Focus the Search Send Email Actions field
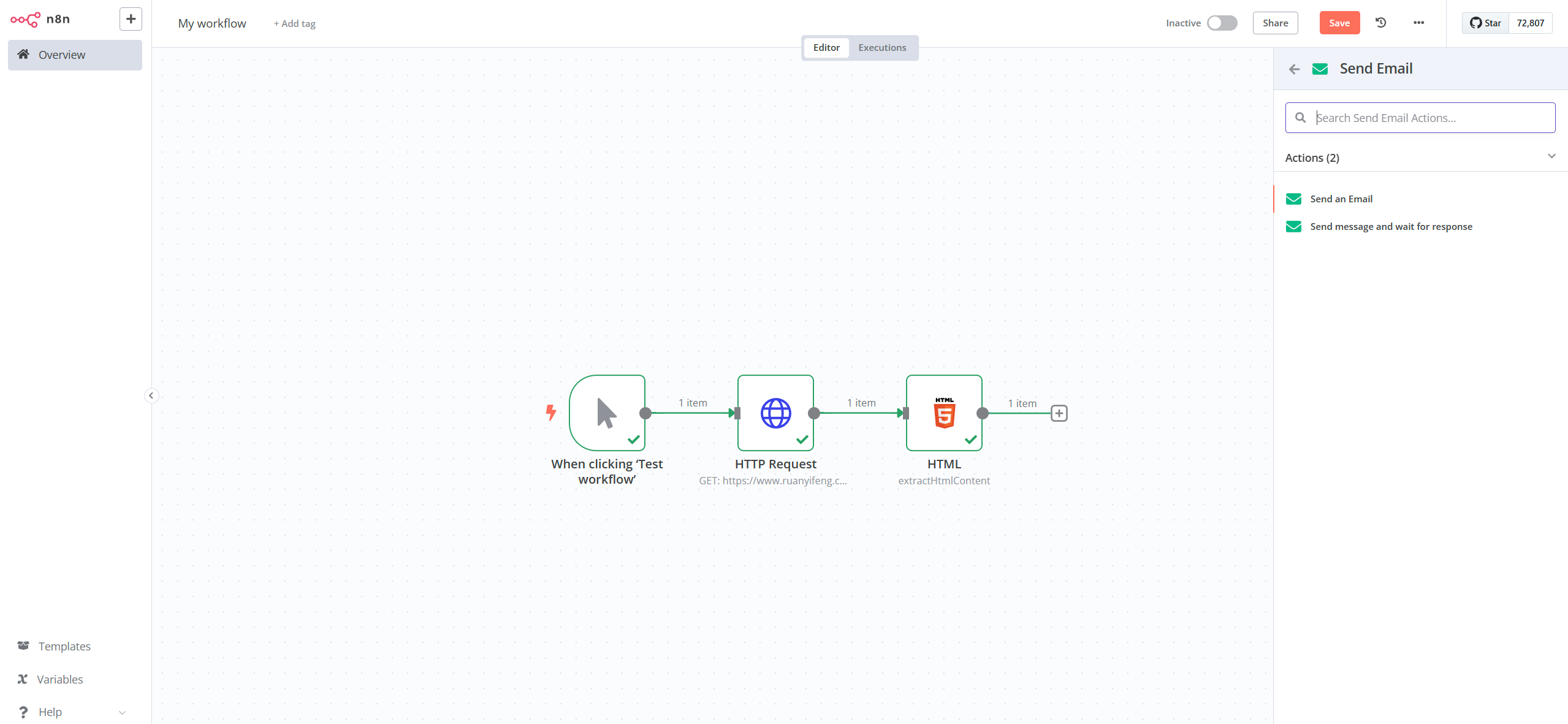 [x=1428, y=118]
